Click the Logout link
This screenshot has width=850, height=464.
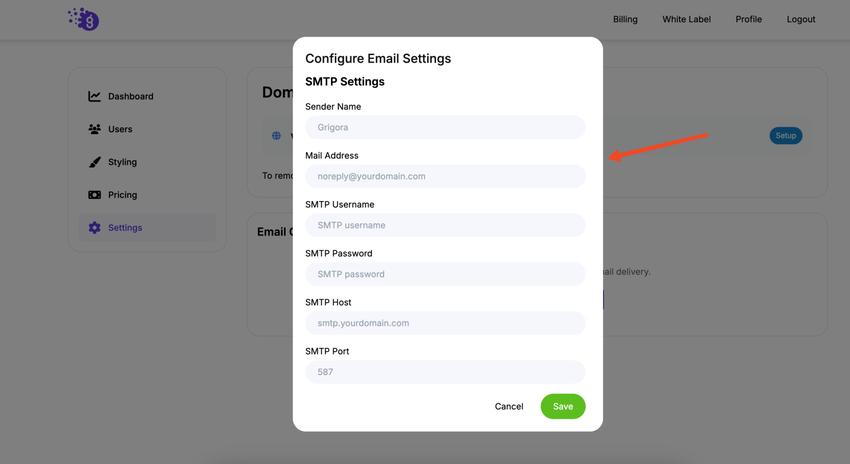pyautogui.click(x=801, y=19)
